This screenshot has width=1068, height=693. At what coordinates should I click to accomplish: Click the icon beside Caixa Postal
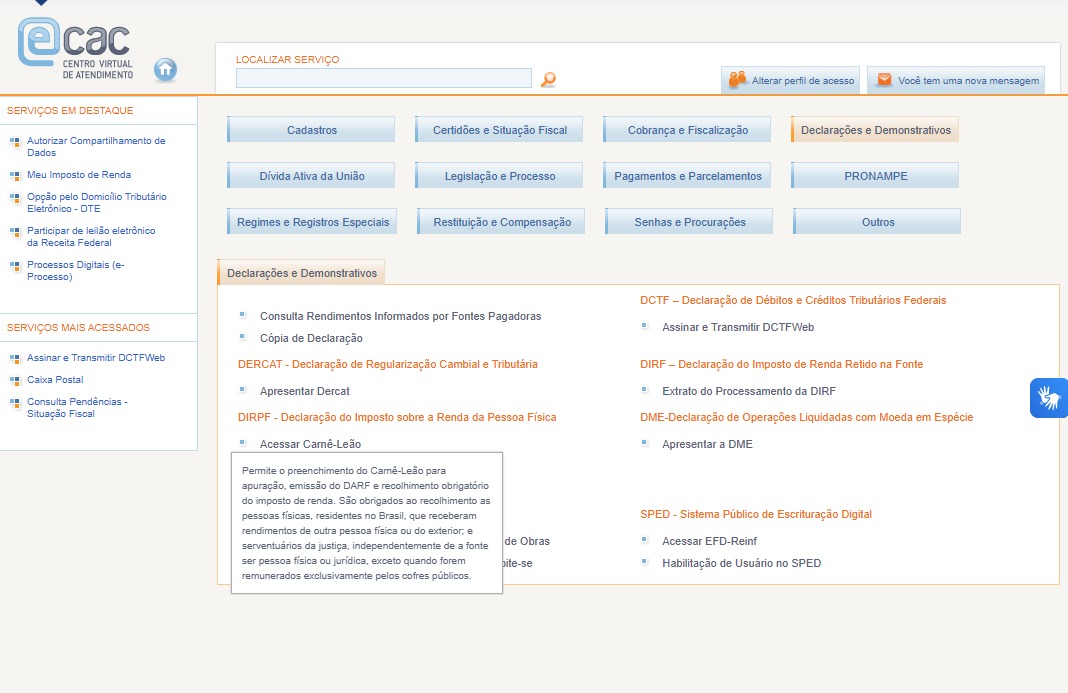pos(14,380)
